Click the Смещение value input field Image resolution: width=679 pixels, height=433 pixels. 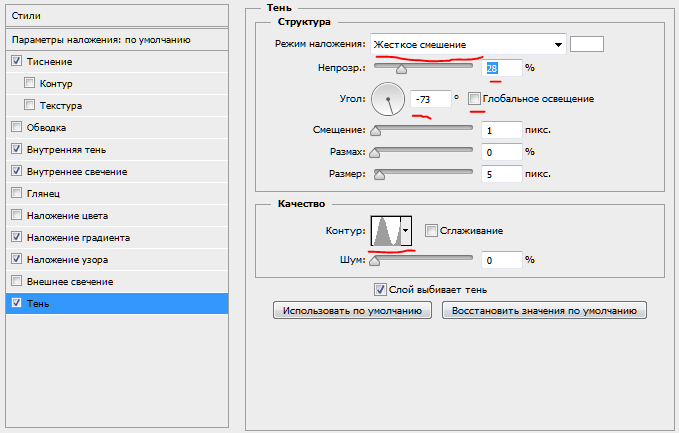[x=500, y=130]
